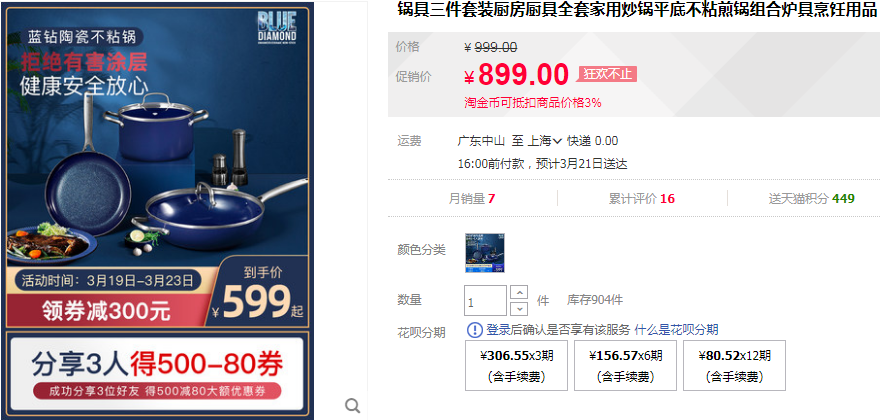Decrease quantity with the down arrow
Image resolution: width=880 pixels, height=420 pixels.
520,308
